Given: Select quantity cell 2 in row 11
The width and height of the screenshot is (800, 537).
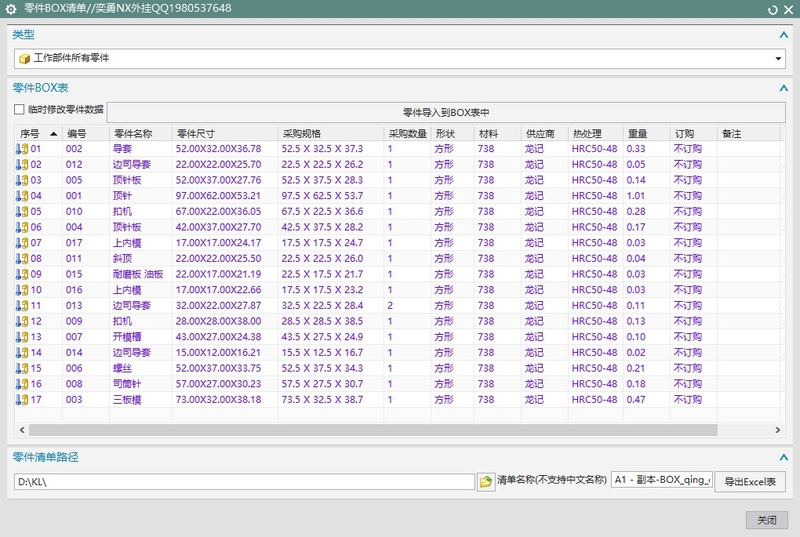Looking at the screenshot, I should click(390, 306).
